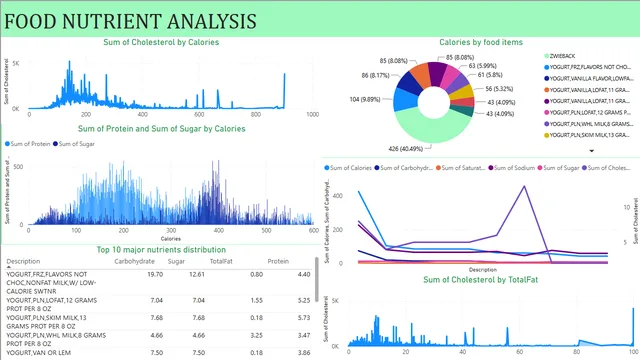Click the Sum of Choles... legend item

click(606, 168)
